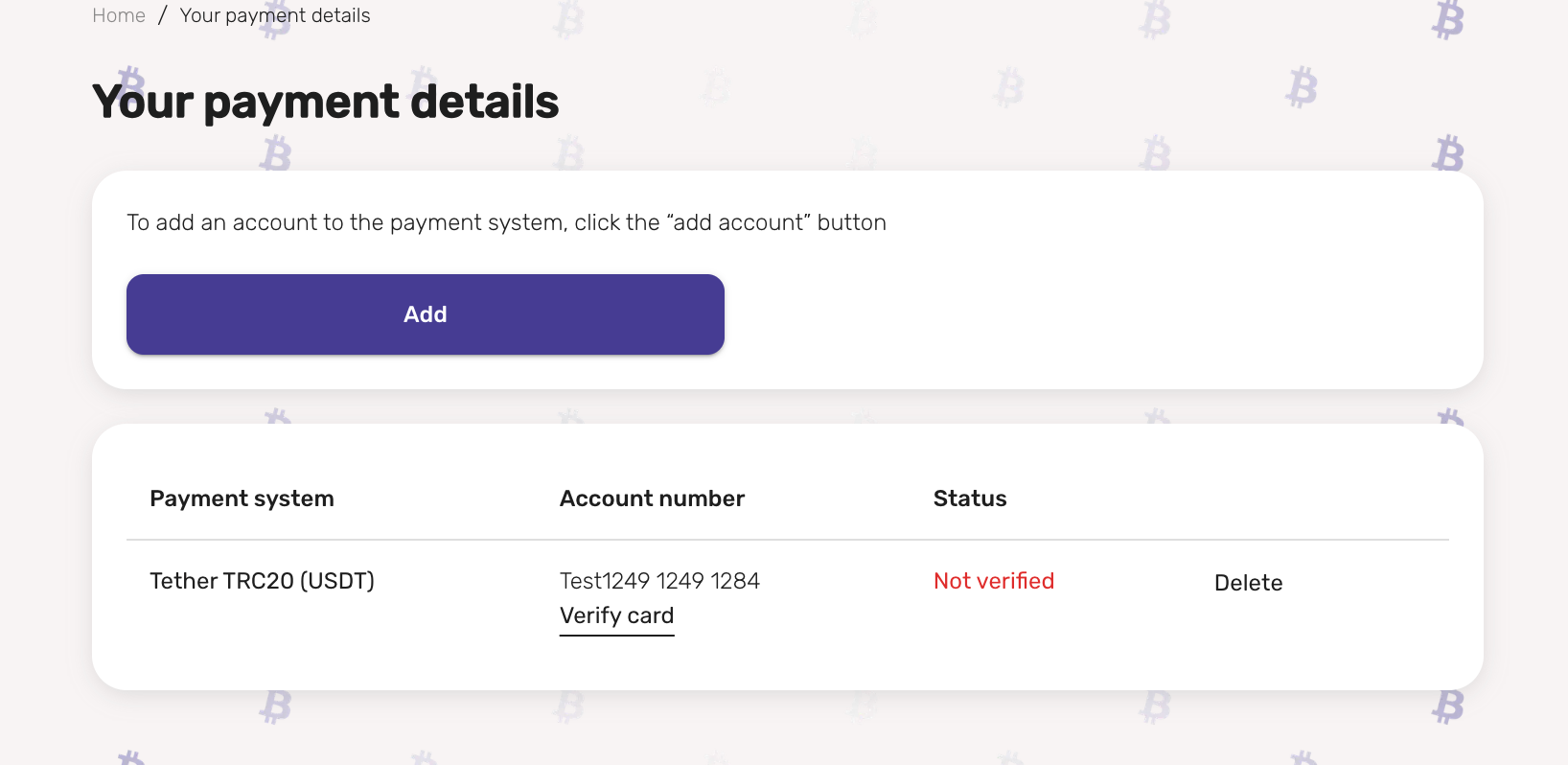Click the 'add account' instruction text
The width and height of the screenshot is (1568, 765).
[x=506, y=222]
